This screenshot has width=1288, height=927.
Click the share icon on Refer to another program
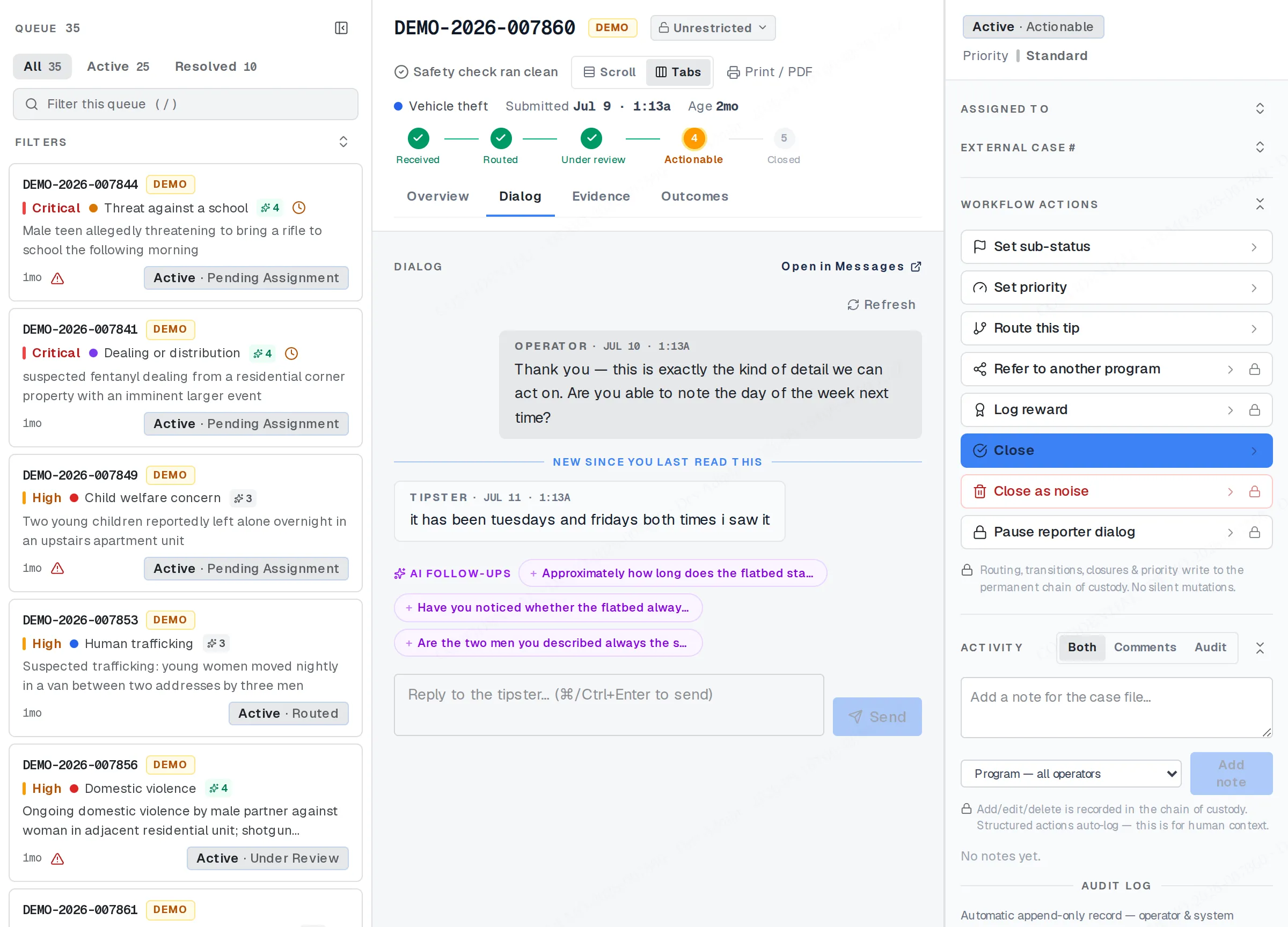point(979,369)
